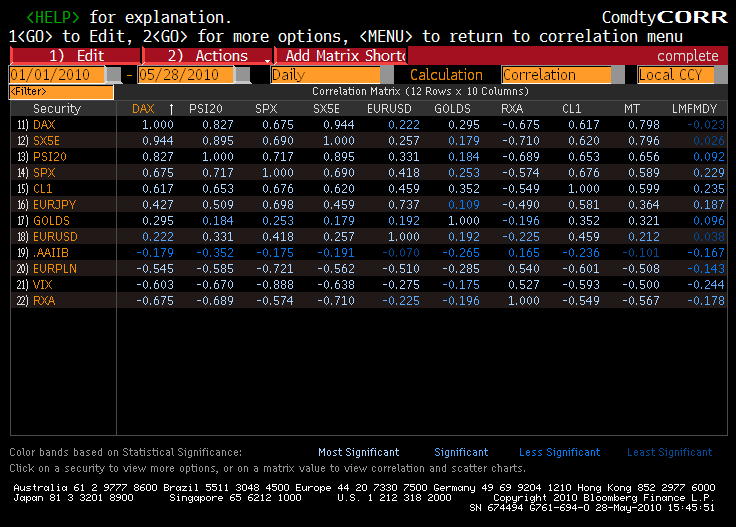This screenshot has height=527, width=736.
Task: Click EURPLN row SPX value -0.721
Action: (x=275, y=268)
